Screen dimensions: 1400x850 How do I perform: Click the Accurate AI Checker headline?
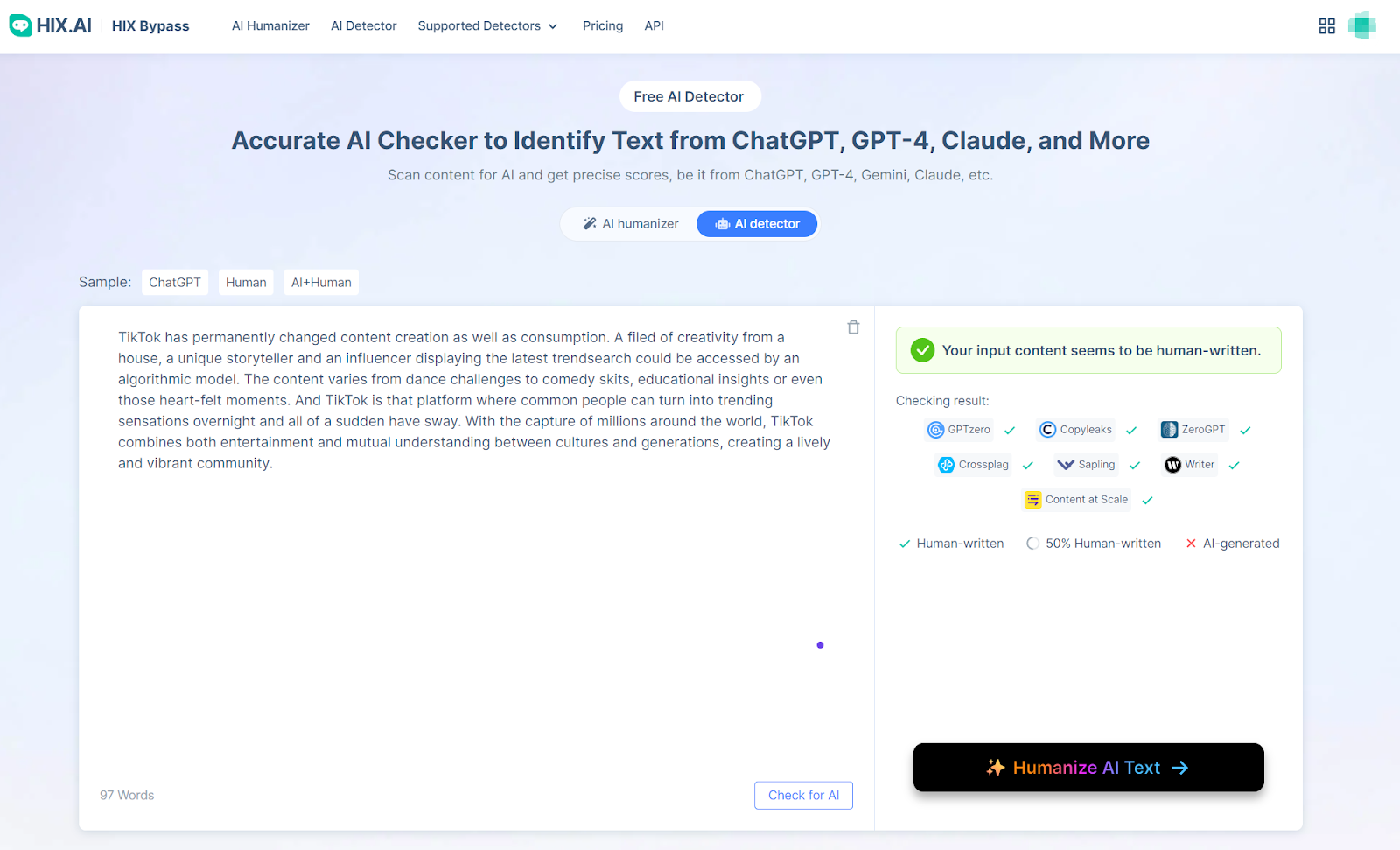pyautogui.click(x=690, y=140)
